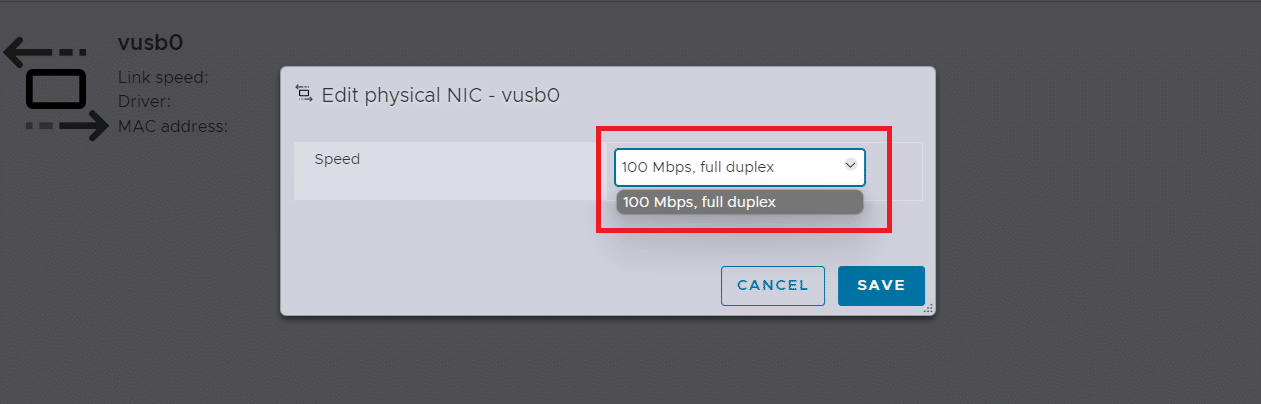Select the Driver label
The height and width of the screenshot is (404, 1261).
[144, 101]
